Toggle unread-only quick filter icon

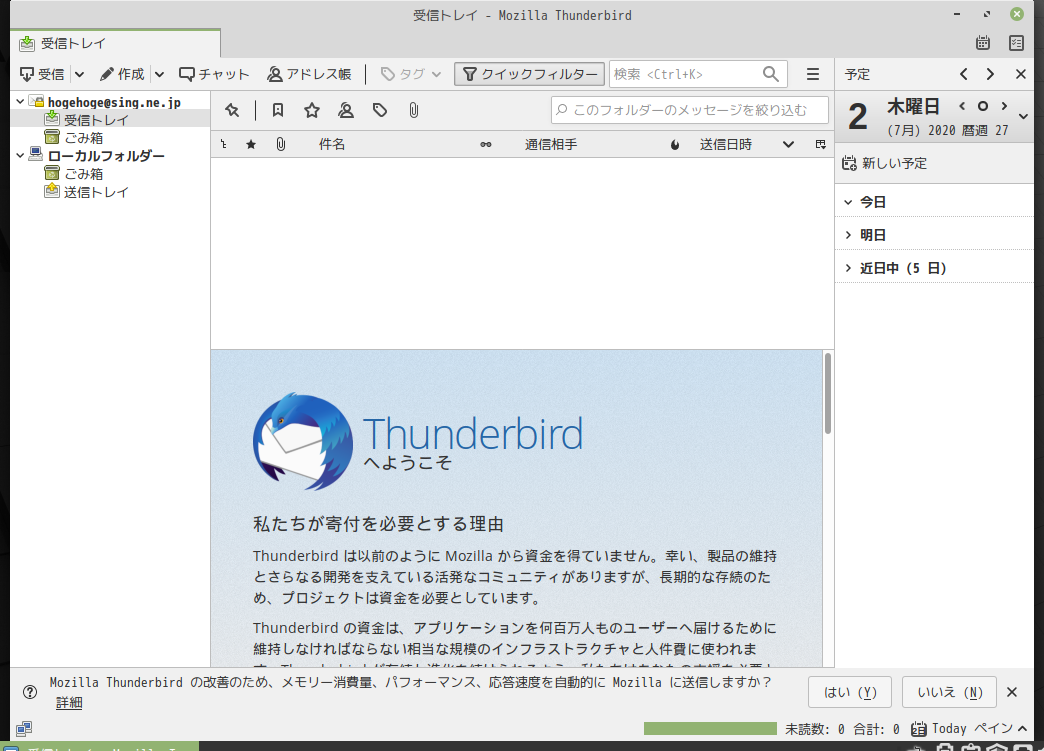[x=278, y=110]
